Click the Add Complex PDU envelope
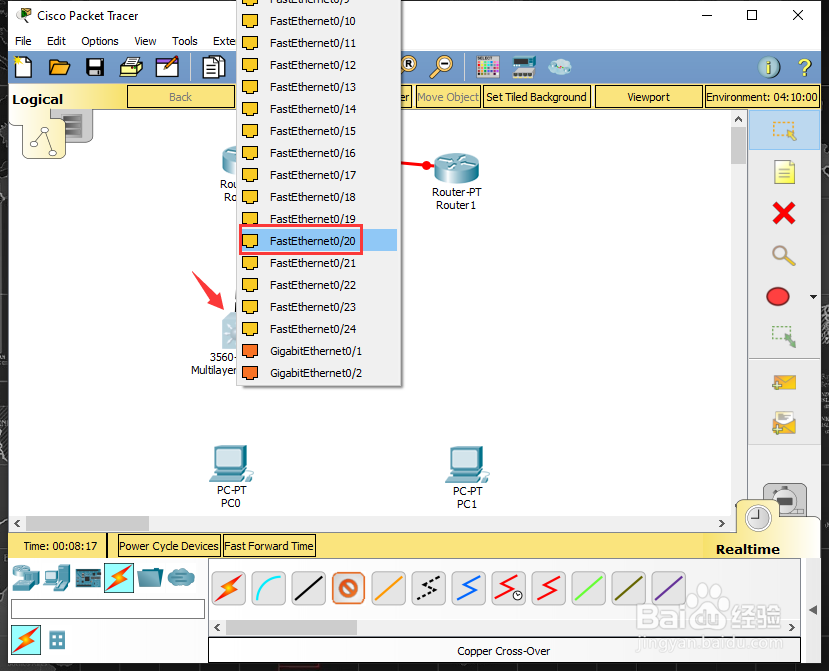This screenshot has height=671, width=829. pyautogui.click(x=784, y=423)
